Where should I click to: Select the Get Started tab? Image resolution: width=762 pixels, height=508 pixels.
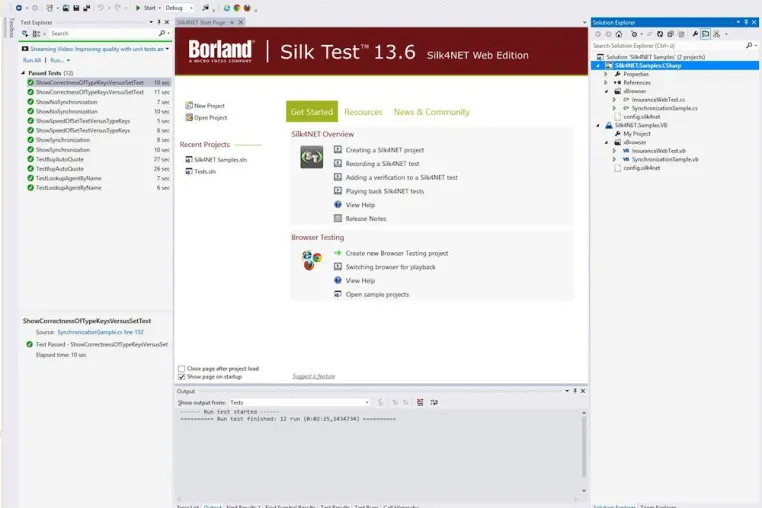tap(312, 112)
